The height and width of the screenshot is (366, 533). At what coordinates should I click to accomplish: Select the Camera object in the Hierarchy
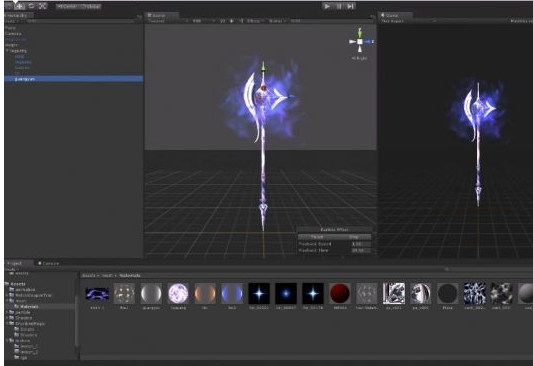click(x=73, y=34)
